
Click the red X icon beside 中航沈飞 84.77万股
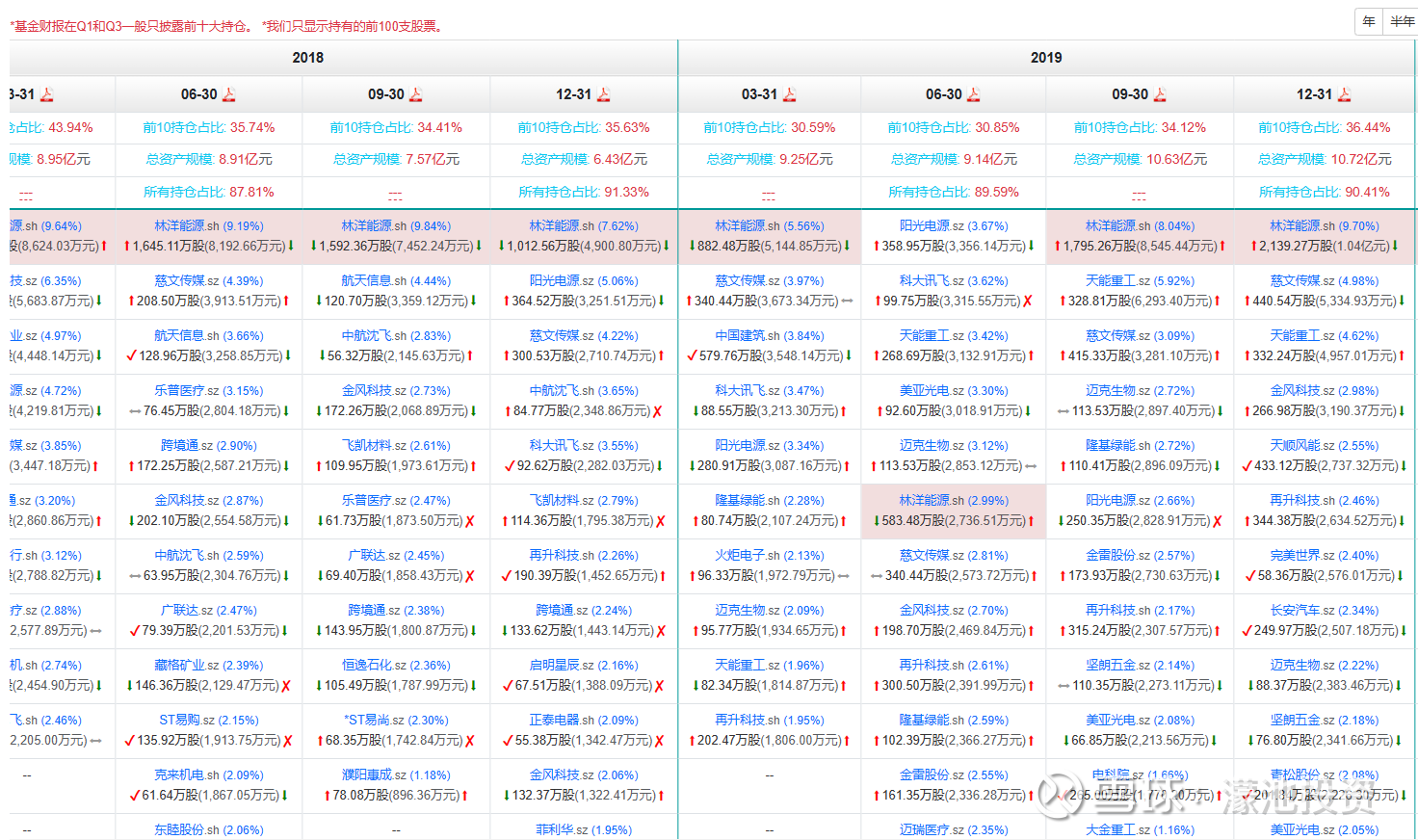pyautogui.click(x=658, y=411)
